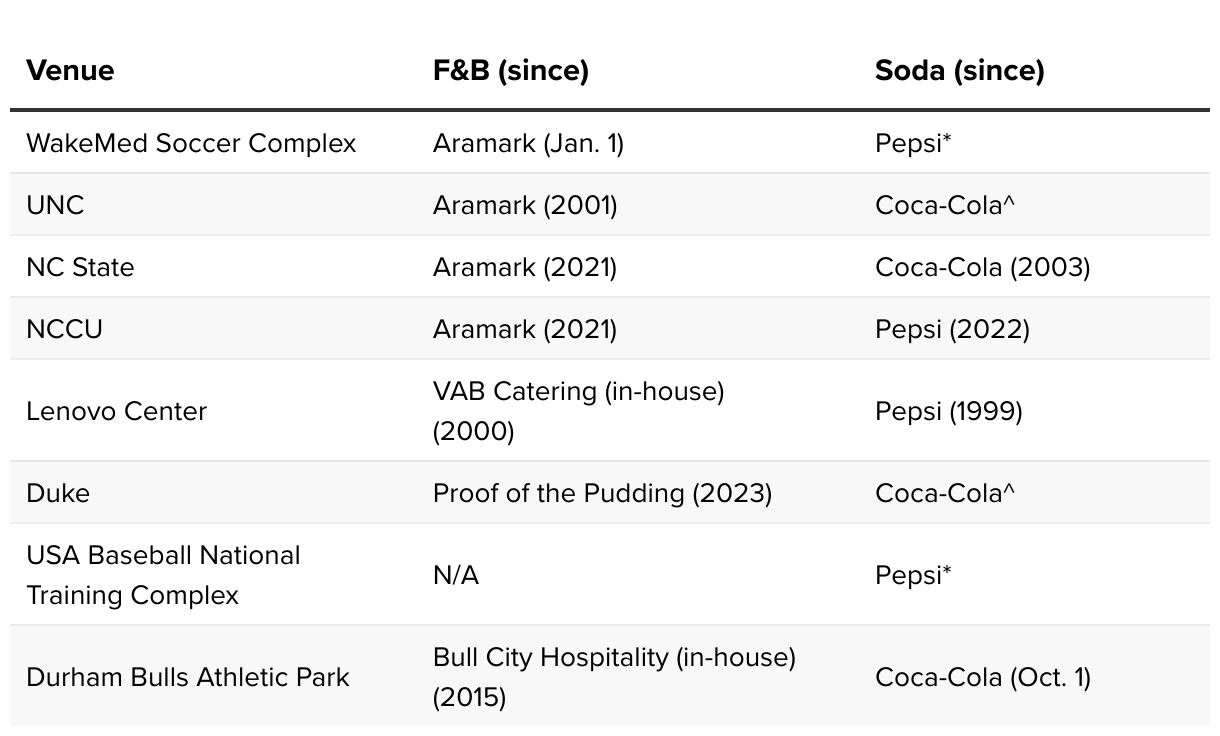This screenshot has width=1220, height=736.
Task: Click the Proof of the Pudding cell
Action: pos(602,493)
